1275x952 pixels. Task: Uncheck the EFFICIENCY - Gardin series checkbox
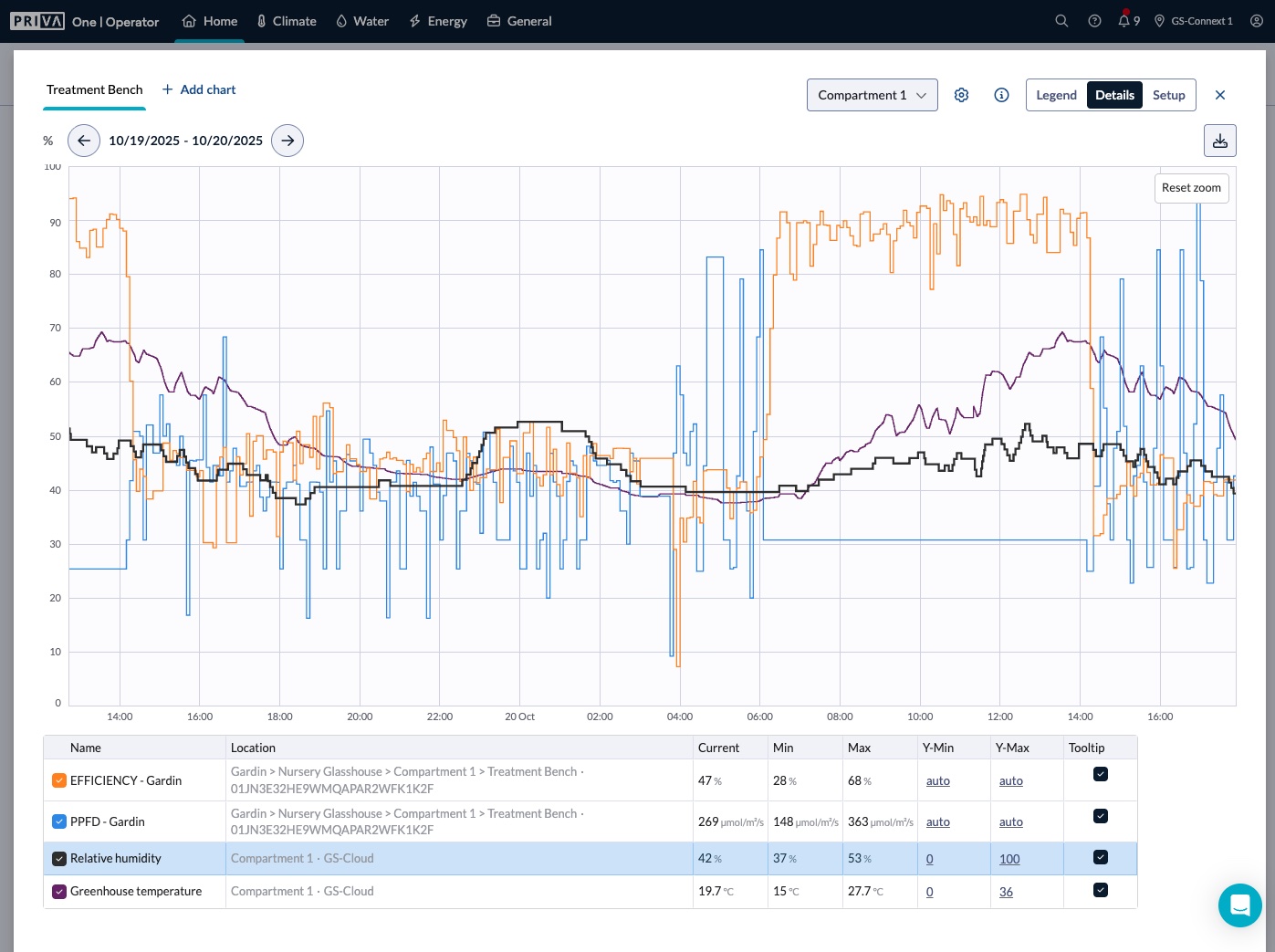59,780
